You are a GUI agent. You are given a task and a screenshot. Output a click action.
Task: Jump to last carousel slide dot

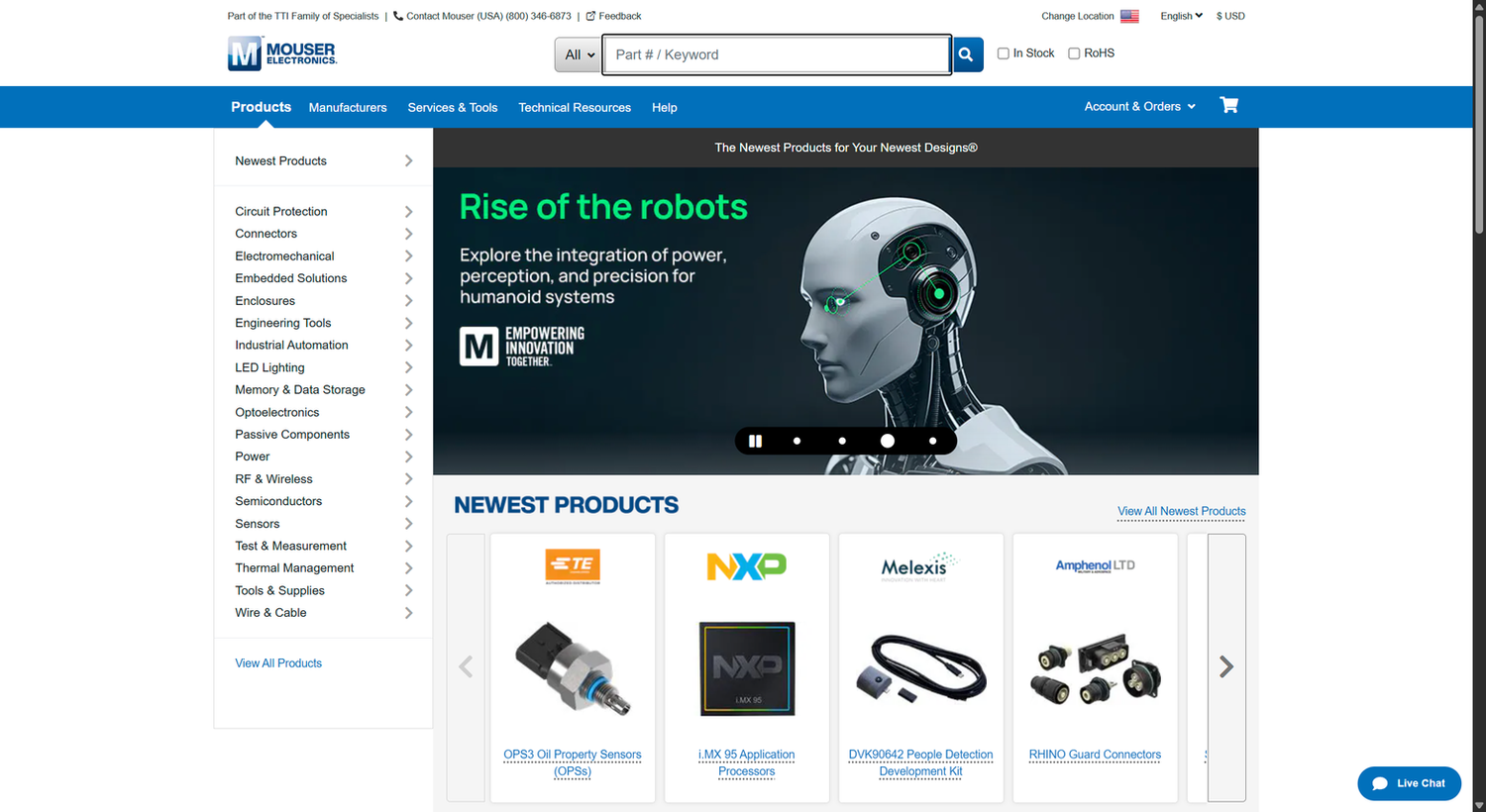point(932,442)
